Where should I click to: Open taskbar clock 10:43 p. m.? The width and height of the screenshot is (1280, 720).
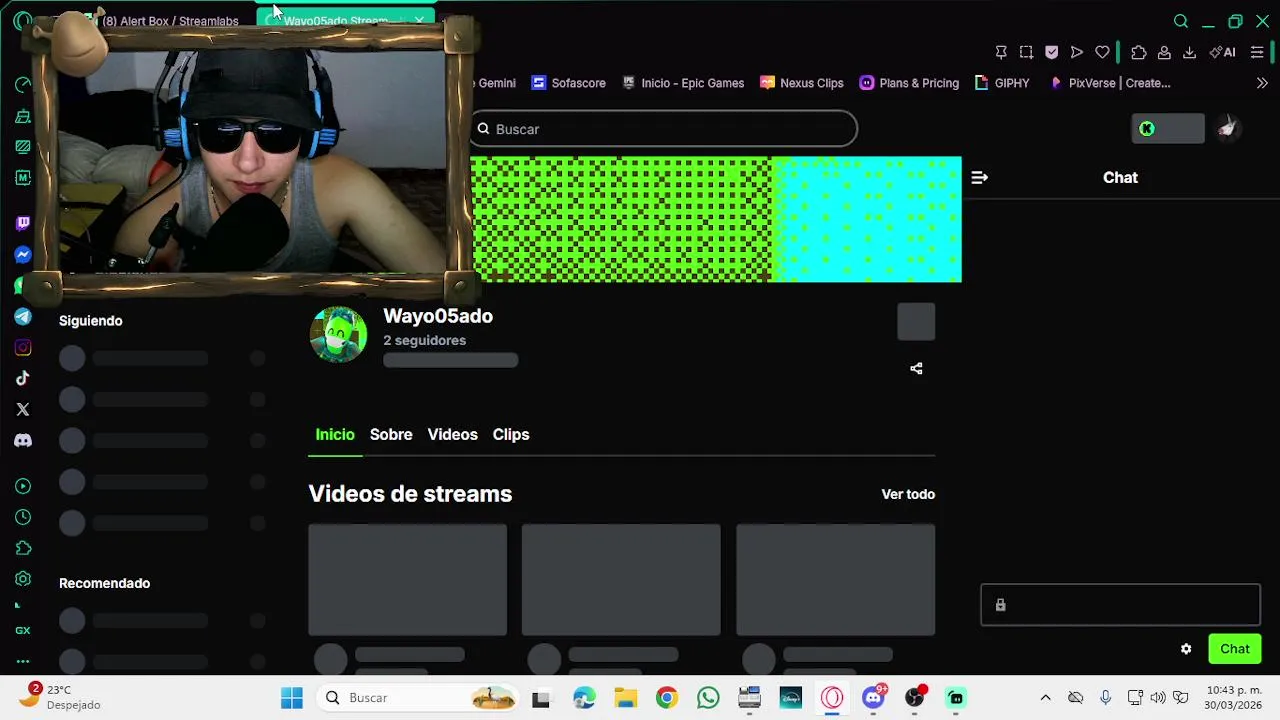click(x=1234, y=697)
